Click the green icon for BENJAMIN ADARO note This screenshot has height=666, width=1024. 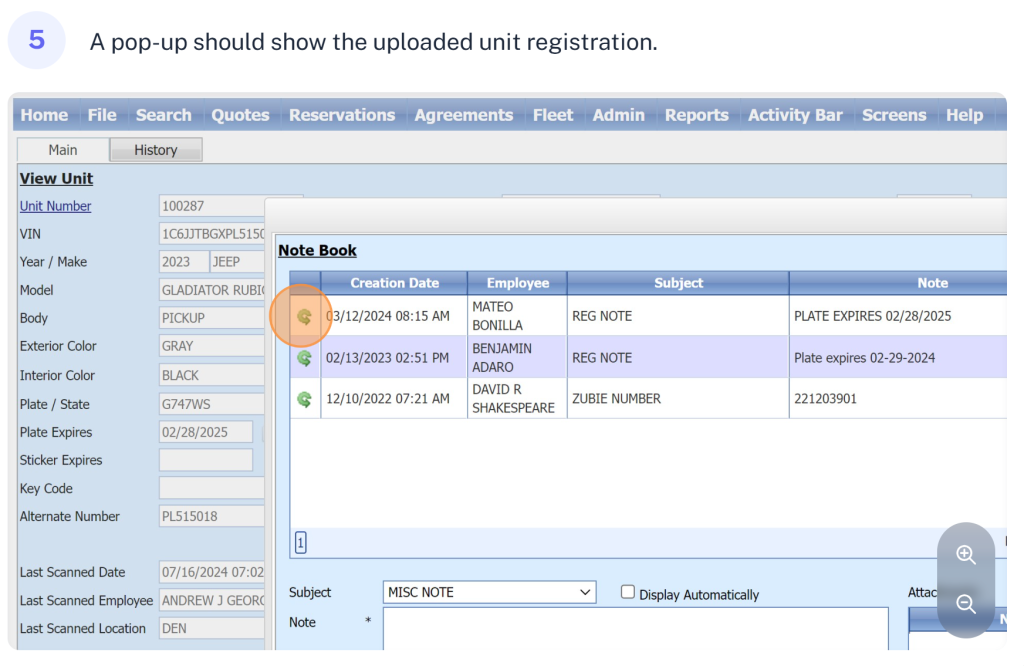pyautogui.click(x=304, y=357)
